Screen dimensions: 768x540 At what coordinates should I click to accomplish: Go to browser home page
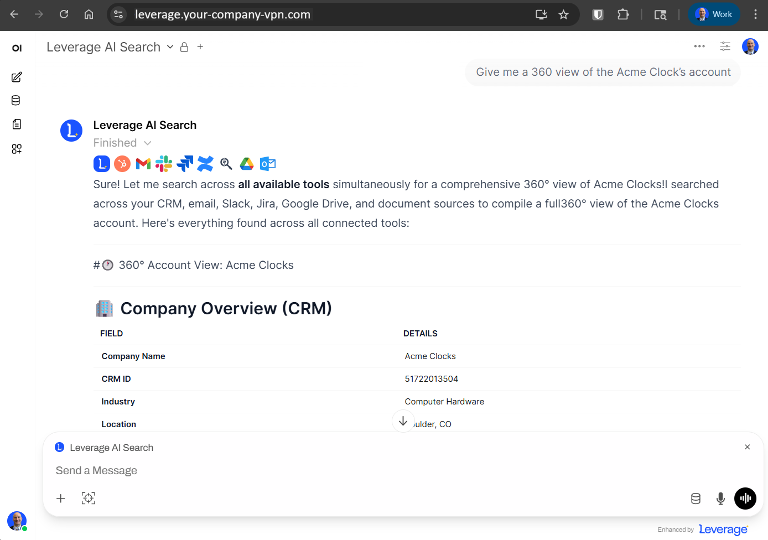[89, 14]
